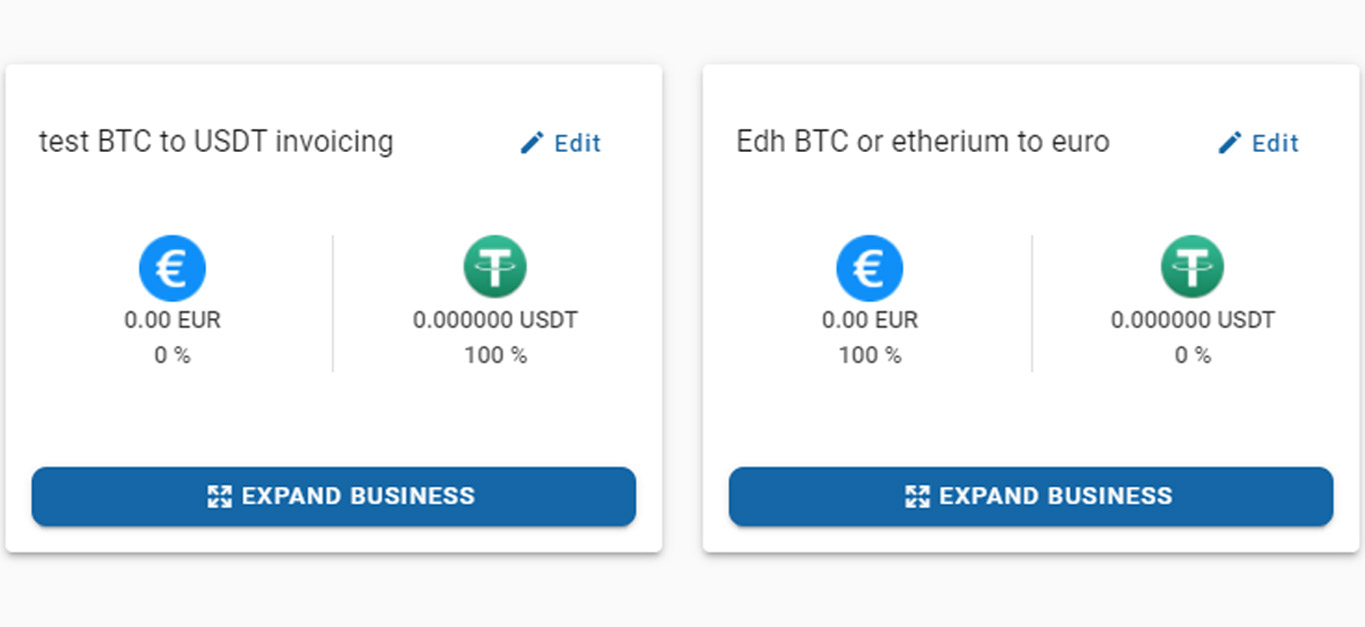Select the 0.000000 USDT balance in test BTC card
Image resolution: width=1365 pixels, height=627 pixels.
coord(495,320)
